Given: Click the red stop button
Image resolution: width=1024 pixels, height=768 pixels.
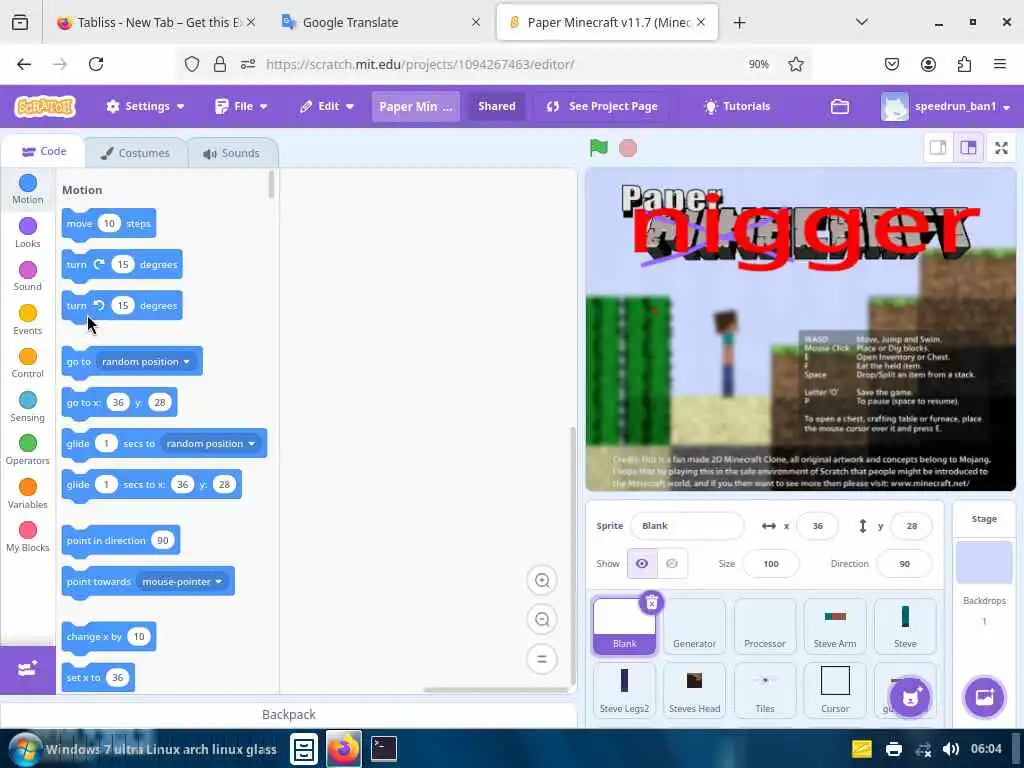Looking at the screenshot, I should (x=628, y=148).
